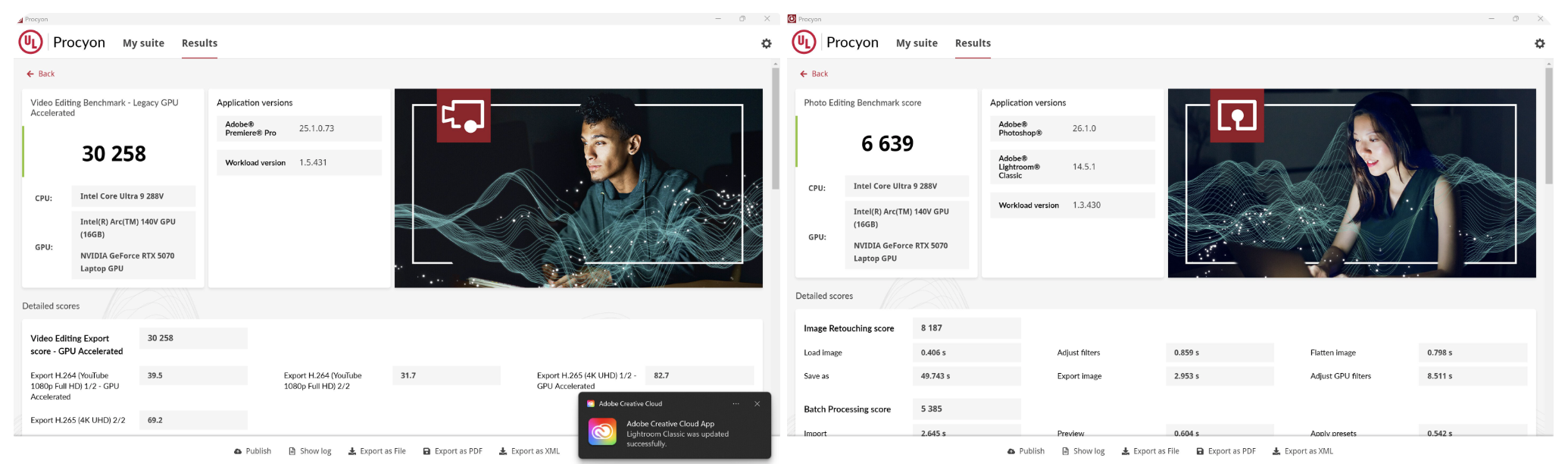
Task: Publish the Photo Editing benchmark result
Action: [1026, 451]
